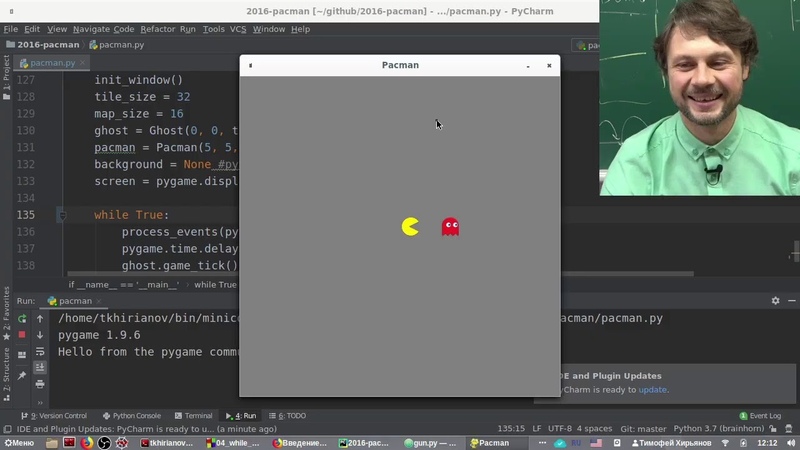This screenshot has width=800, height=450.
Task: Open the Navigate menu
Action: (x=91, y=29)
